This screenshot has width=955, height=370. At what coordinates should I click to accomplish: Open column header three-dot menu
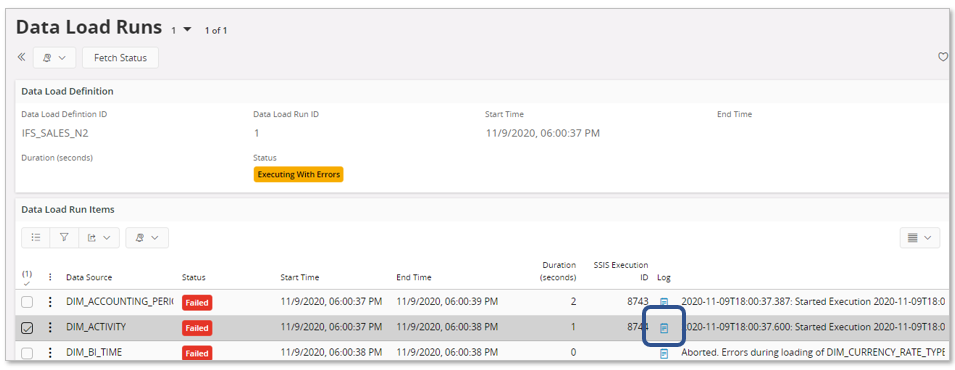(51, 277)
